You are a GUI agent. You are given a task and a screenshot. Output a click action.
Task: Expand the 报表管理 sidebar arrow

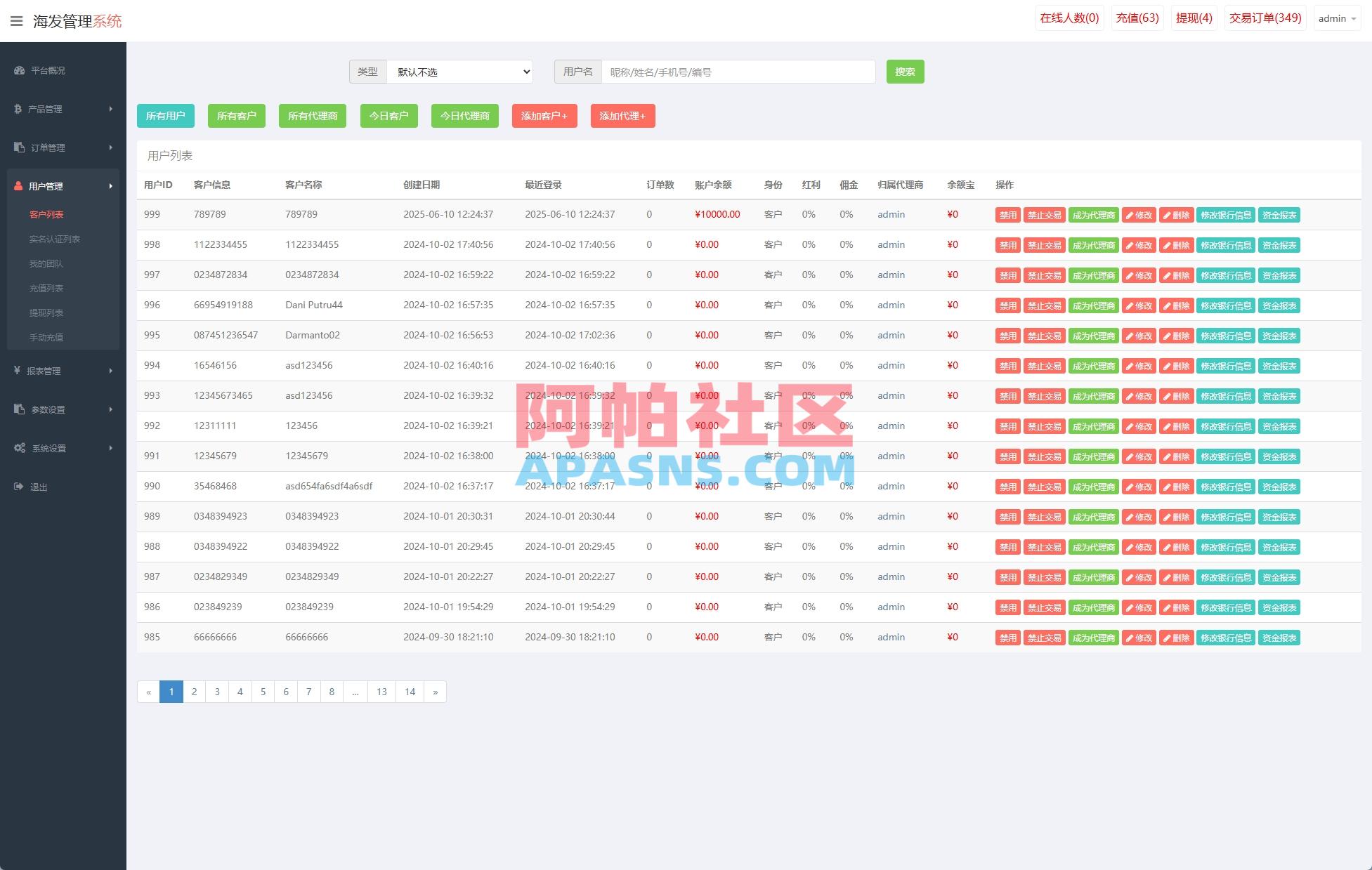click(111, 371)
